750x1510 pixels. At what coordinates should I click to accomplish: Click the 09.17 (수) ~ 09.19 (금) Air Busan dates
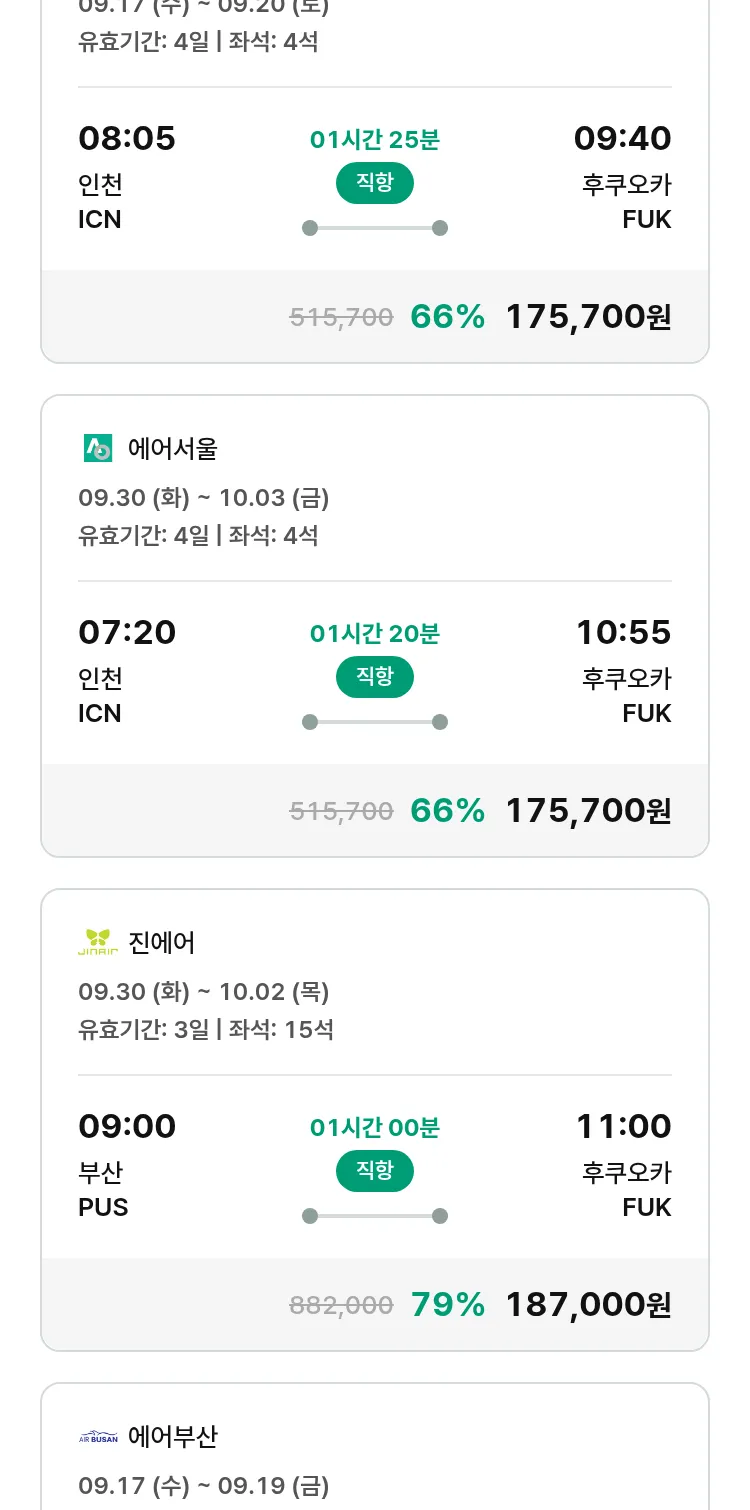[204, 1486]
